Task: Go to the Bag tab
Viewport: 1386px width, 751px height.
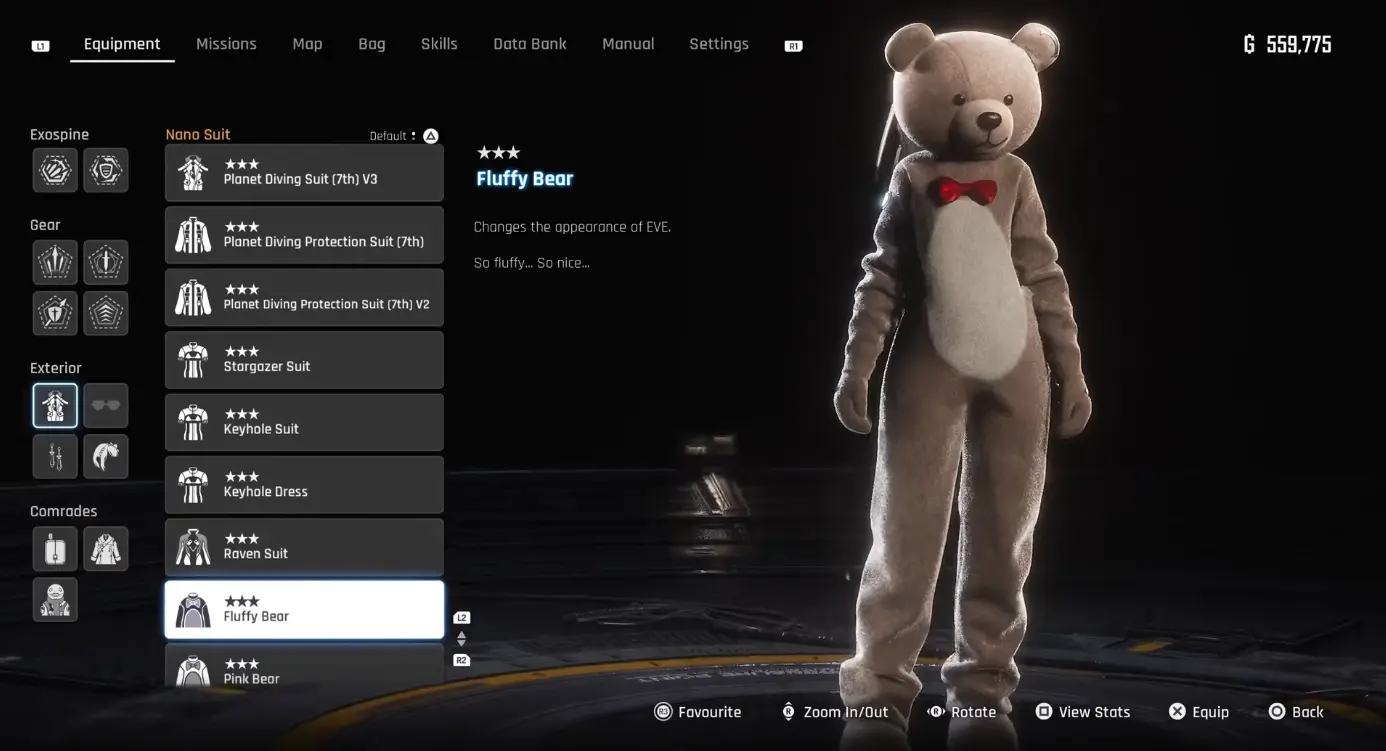Action: pyautogui.click(x=372, y=44)
